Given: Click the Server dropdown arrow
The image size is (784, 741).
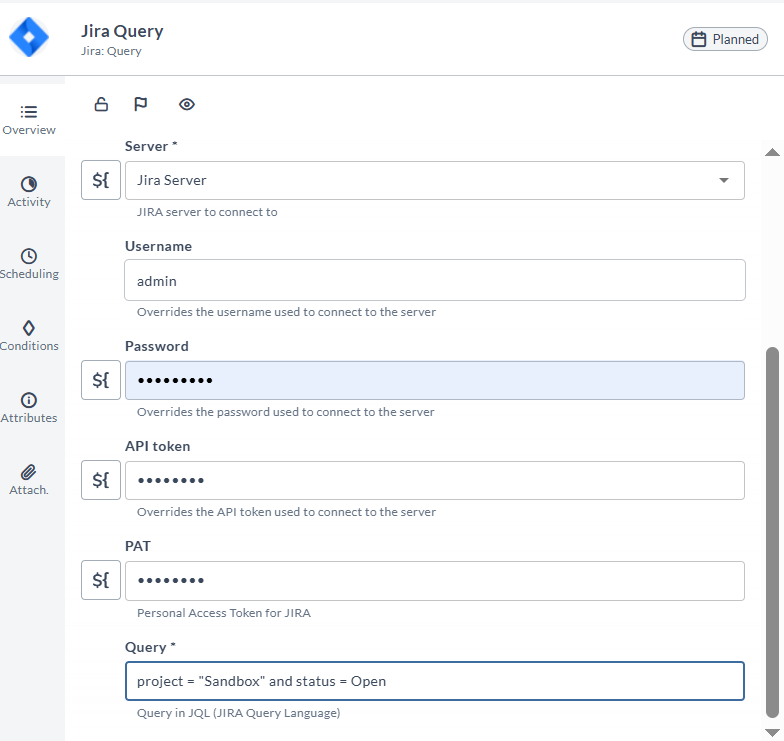Looking at the screenshot, I should click(724, 180).
